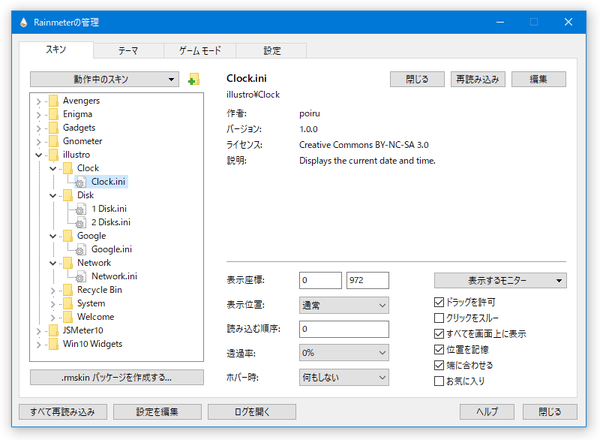
Task: Click the JSMeter10 folder icon
Action: [x=54, y=330]
